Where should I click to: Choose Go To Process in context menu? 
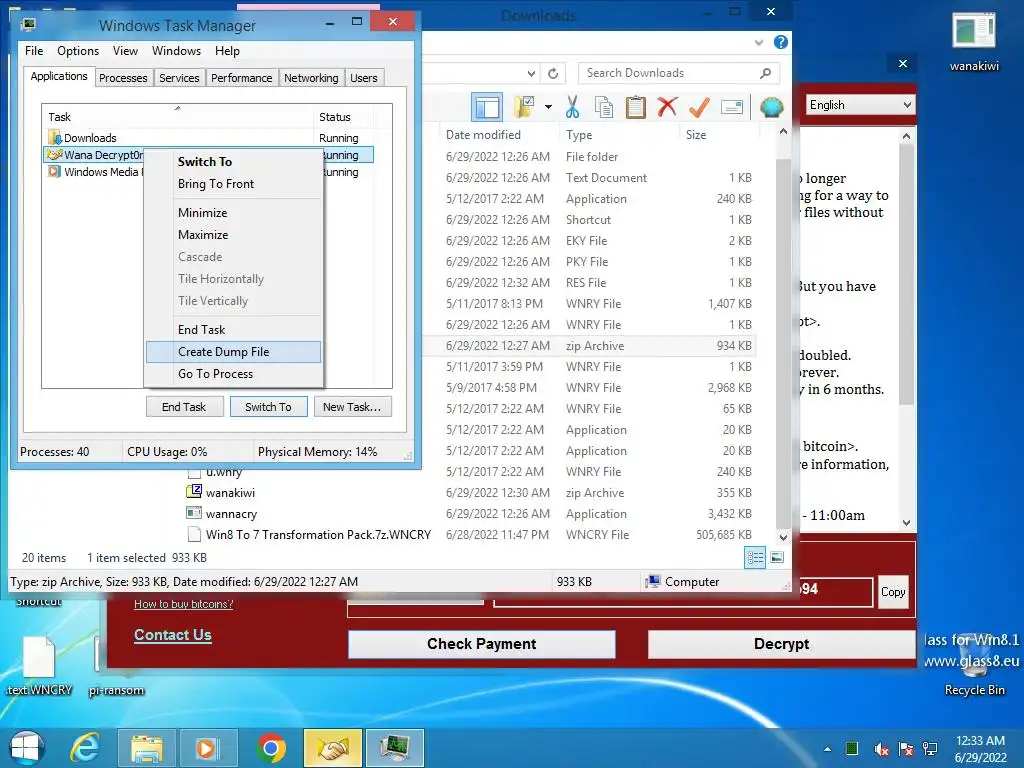(233, 374)
